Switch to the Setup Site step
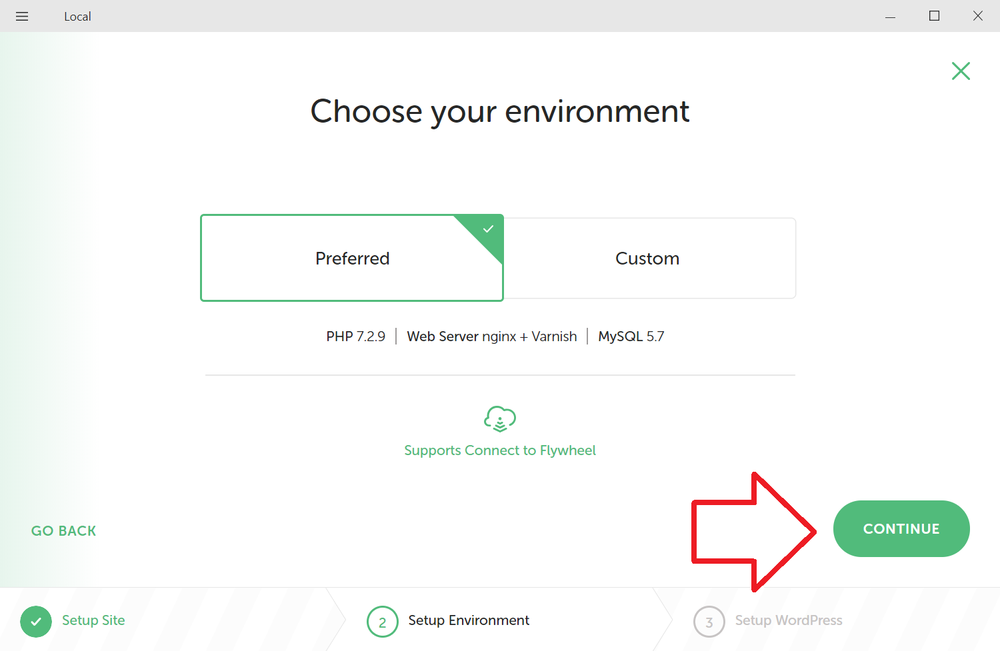This screenshot has width=1000, height=651. [93, 620]
